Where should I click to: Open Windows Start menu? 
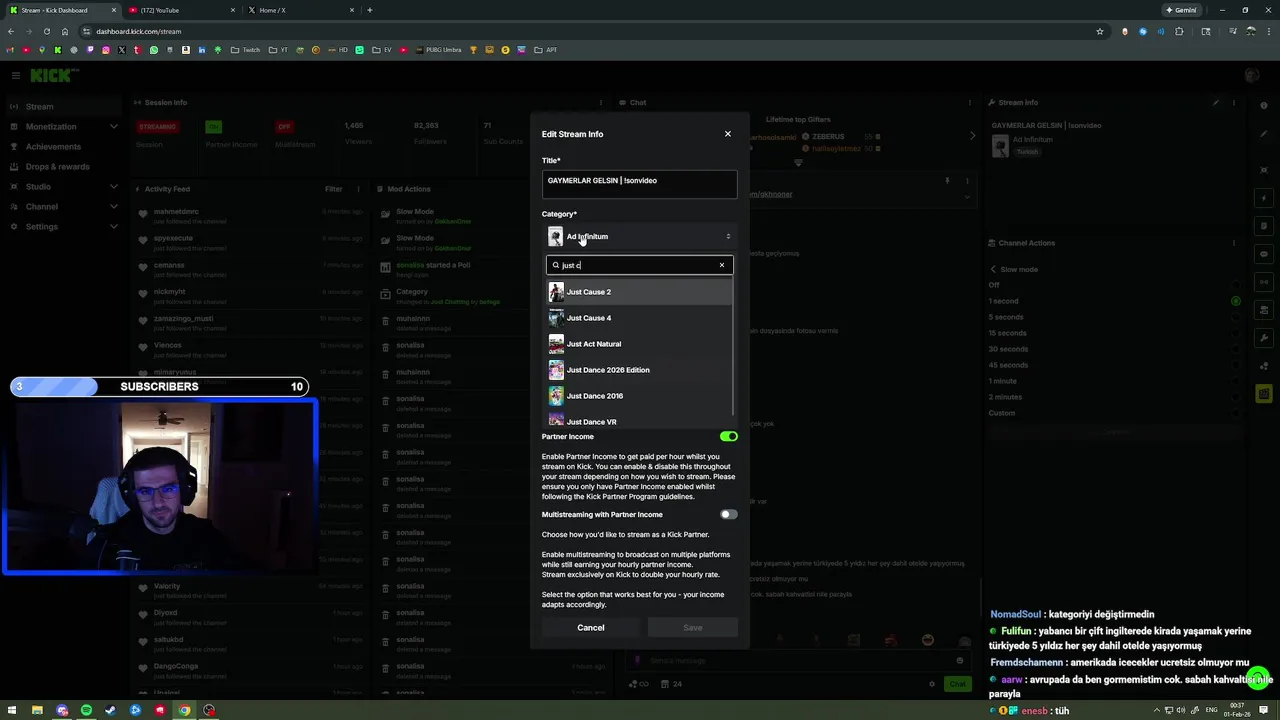click(x=12, y=710)
